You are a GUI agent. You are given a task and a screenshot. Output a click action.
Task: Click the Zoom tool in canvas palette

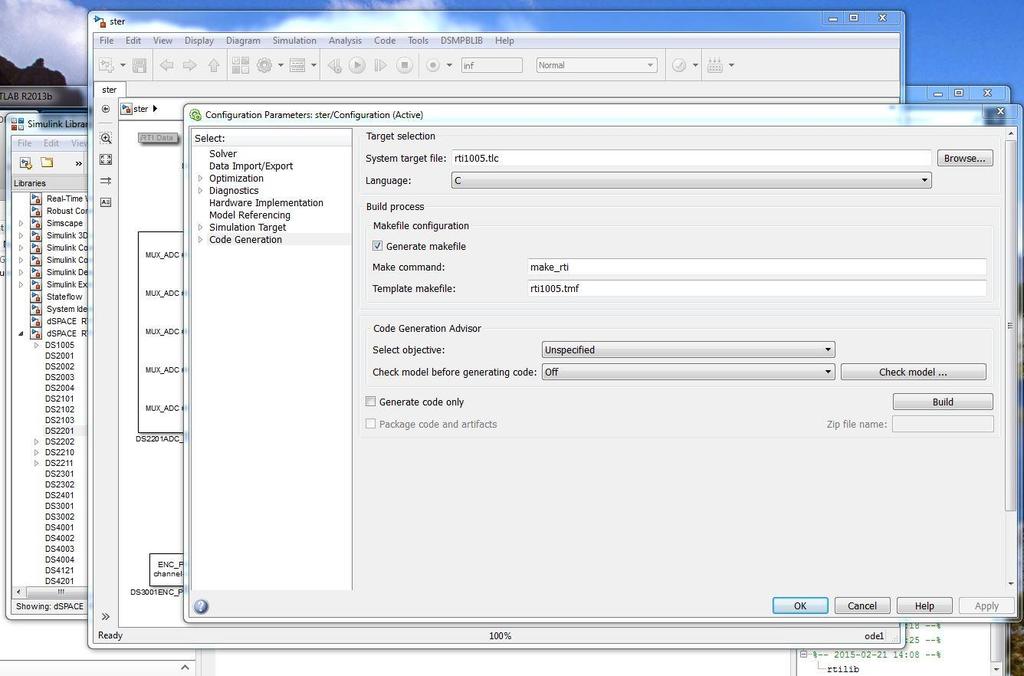click(x=106, y=138)
